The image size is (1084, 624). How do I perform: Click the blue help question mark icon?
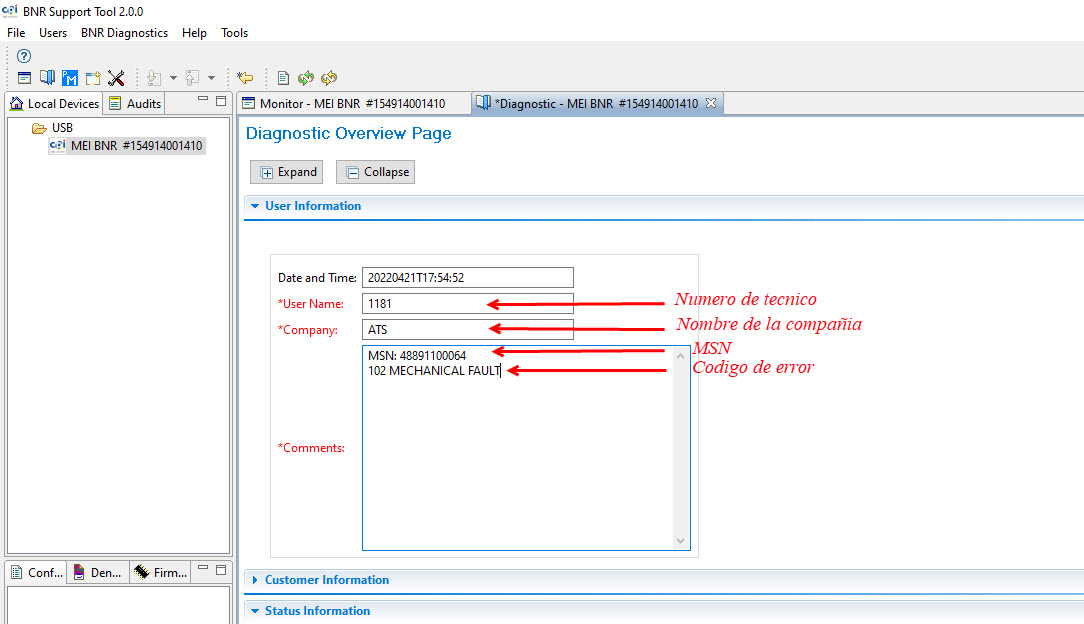24,56
